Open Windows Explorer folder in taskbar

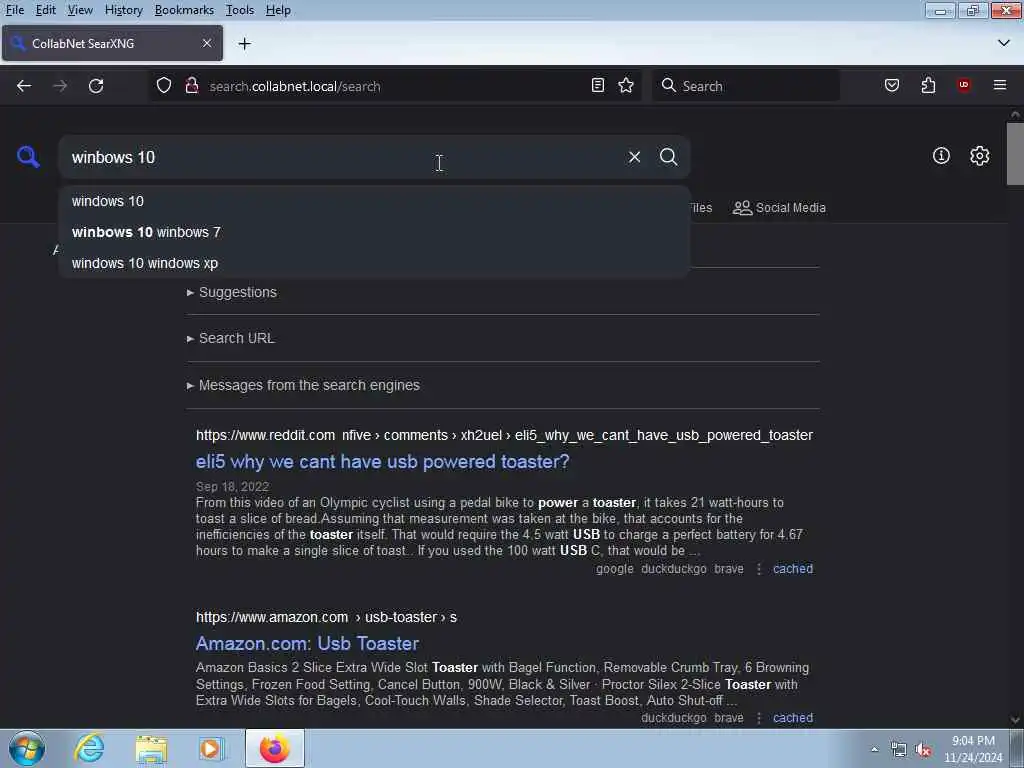[x=151, y=748]
